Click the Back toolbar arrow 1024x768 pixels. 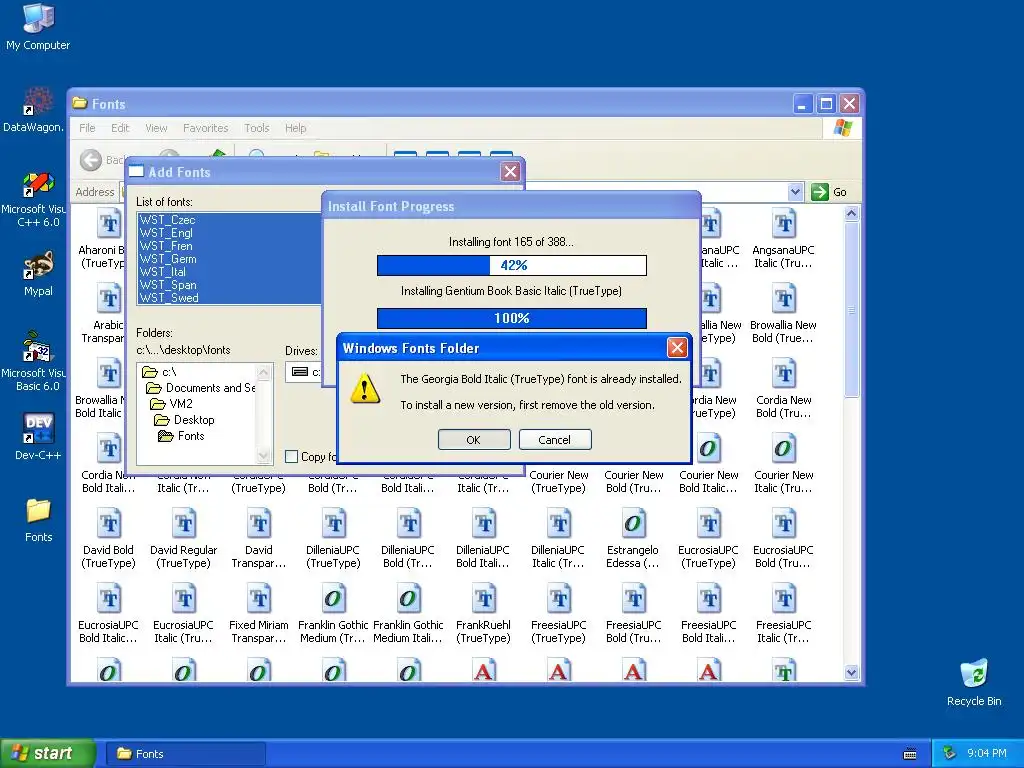(91, 160)
